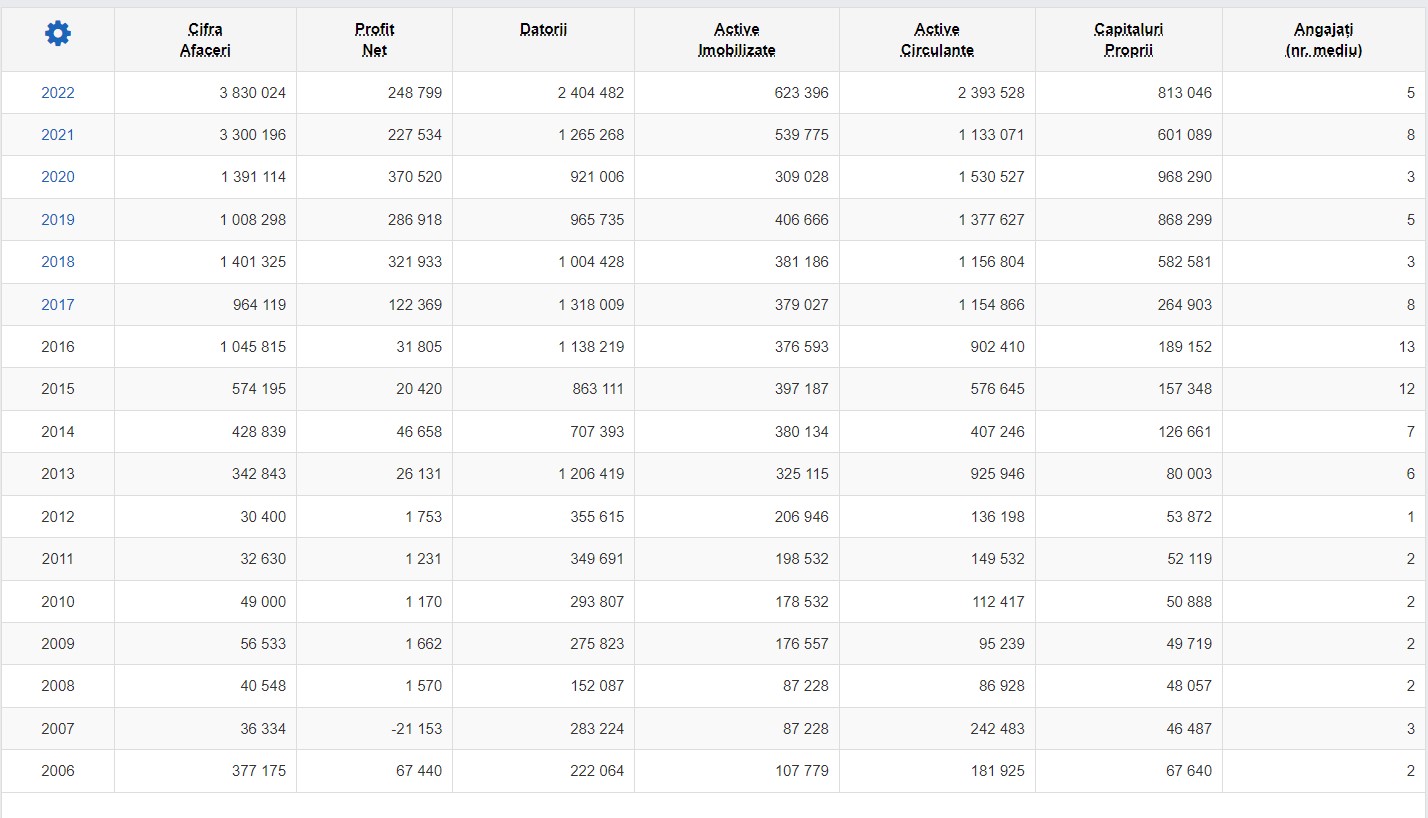Viewport: 1428px width, 818px height.
Task: Click the Datorii column header
Action: pyautogui.click(x=543, y=30)
